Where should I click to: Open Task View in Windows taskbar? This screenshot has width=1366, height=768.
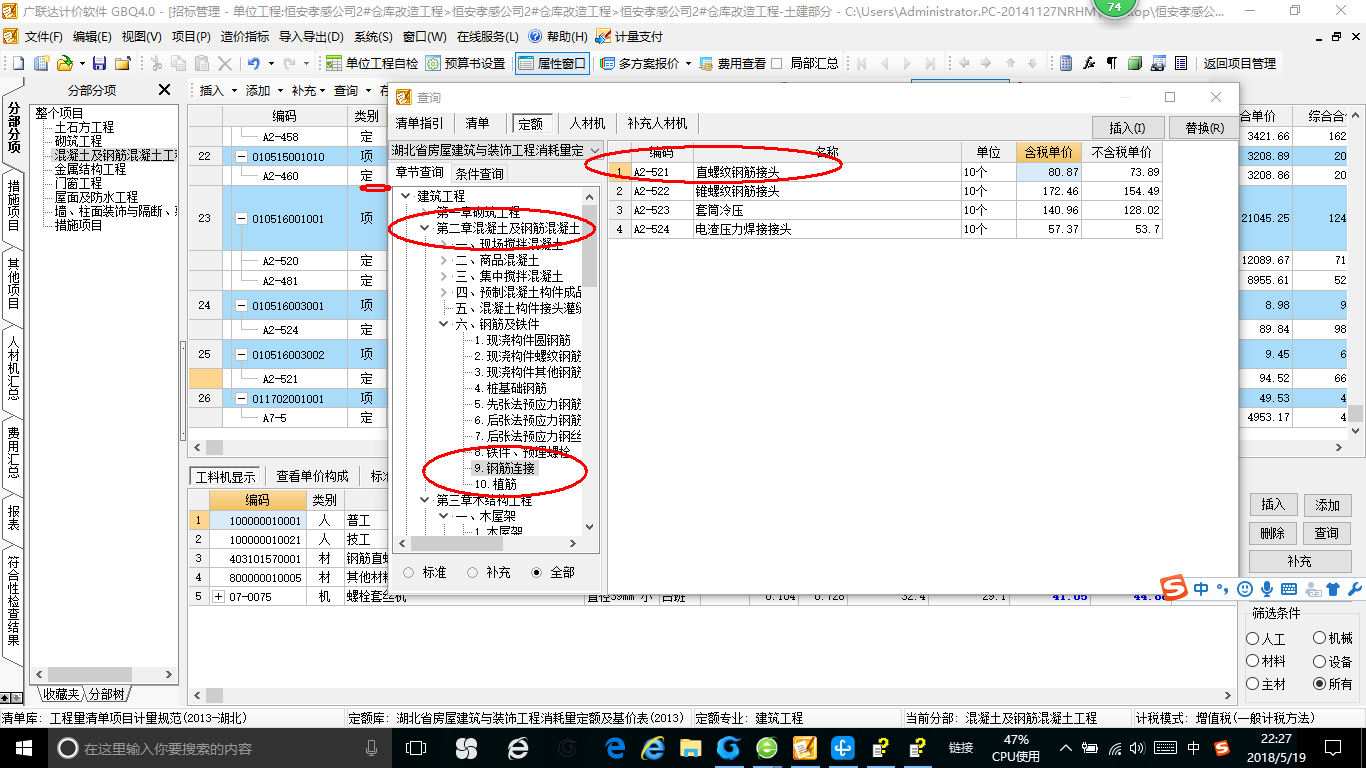coord(415,748)
